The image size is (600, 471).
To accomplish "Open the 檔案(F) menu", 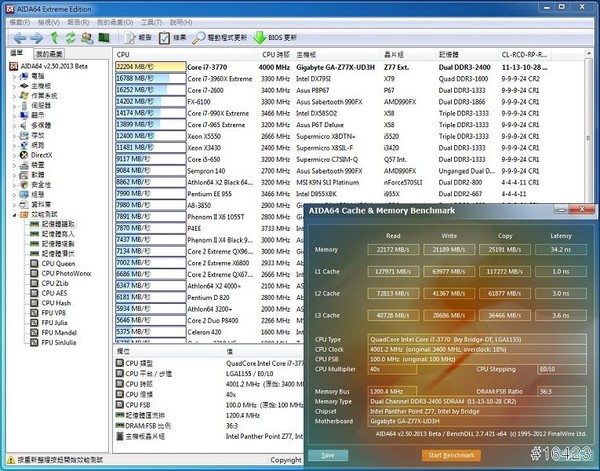I will pyautogui.click(x=19, y=20).
